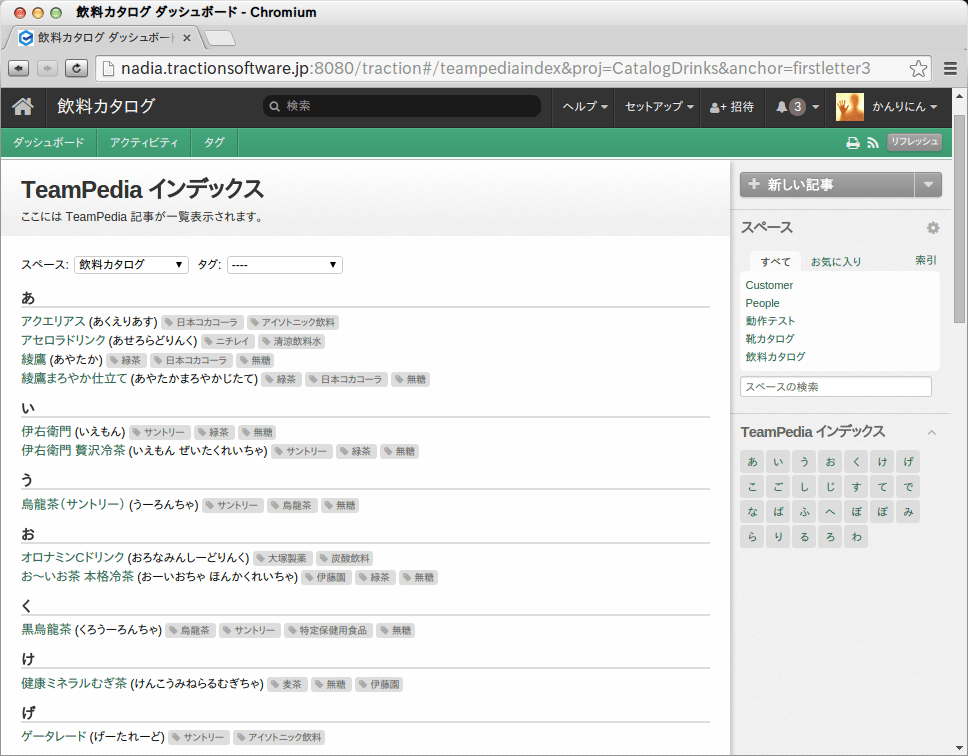This screenshot has height=756, width=968.
Task: Focus the 検索 search field in header
Action: point(402,106)
